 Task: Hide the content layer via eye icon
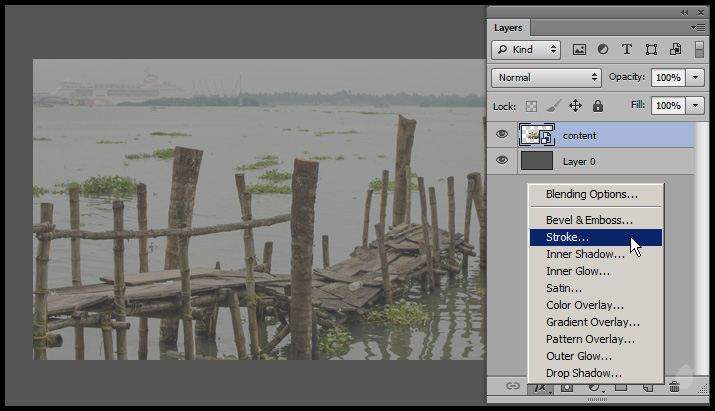[502, 134]
